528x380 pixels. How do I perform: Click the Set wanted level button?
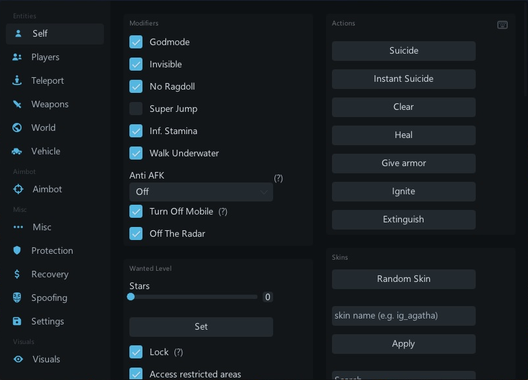[x=201, y=327]
